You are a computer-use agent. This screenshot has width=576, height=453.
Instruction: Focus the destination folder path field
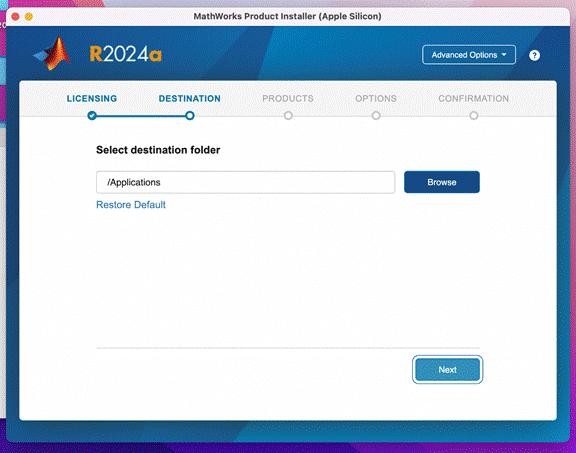coord(245,182)
